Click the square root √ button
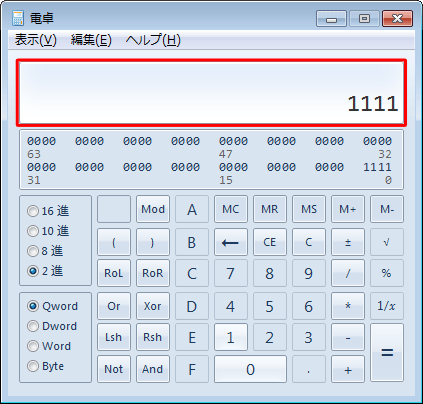423x404 pixels. pos(387,242)
